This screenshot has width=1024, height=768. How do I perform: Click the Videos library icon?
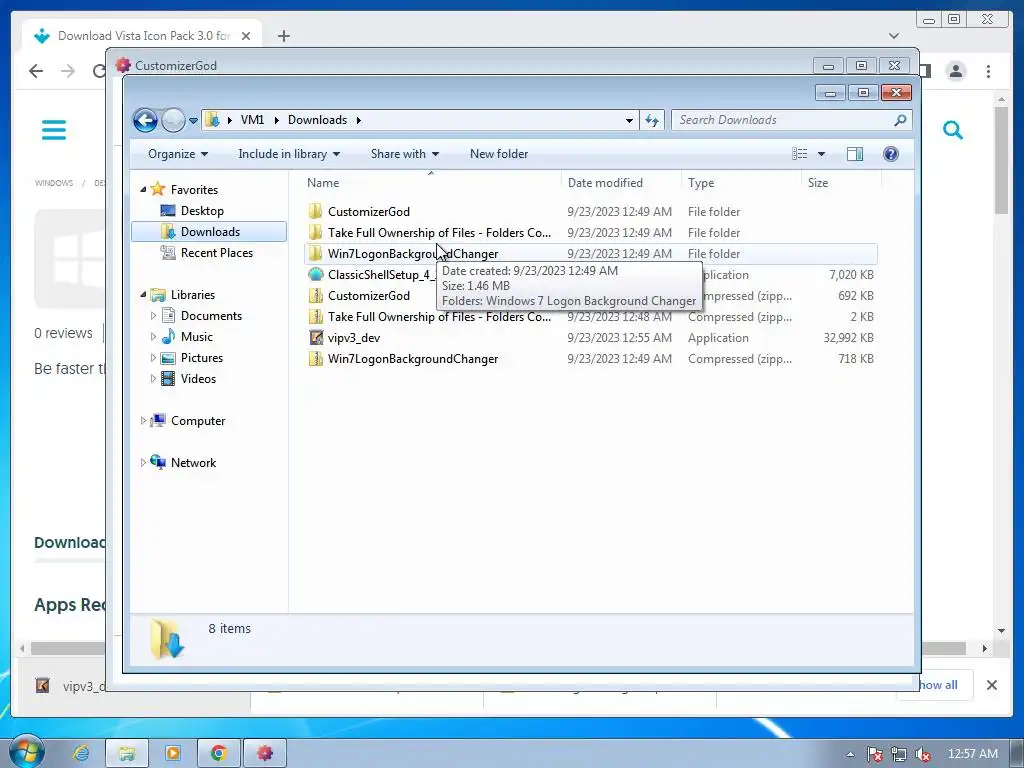click(x=168, y=379)
